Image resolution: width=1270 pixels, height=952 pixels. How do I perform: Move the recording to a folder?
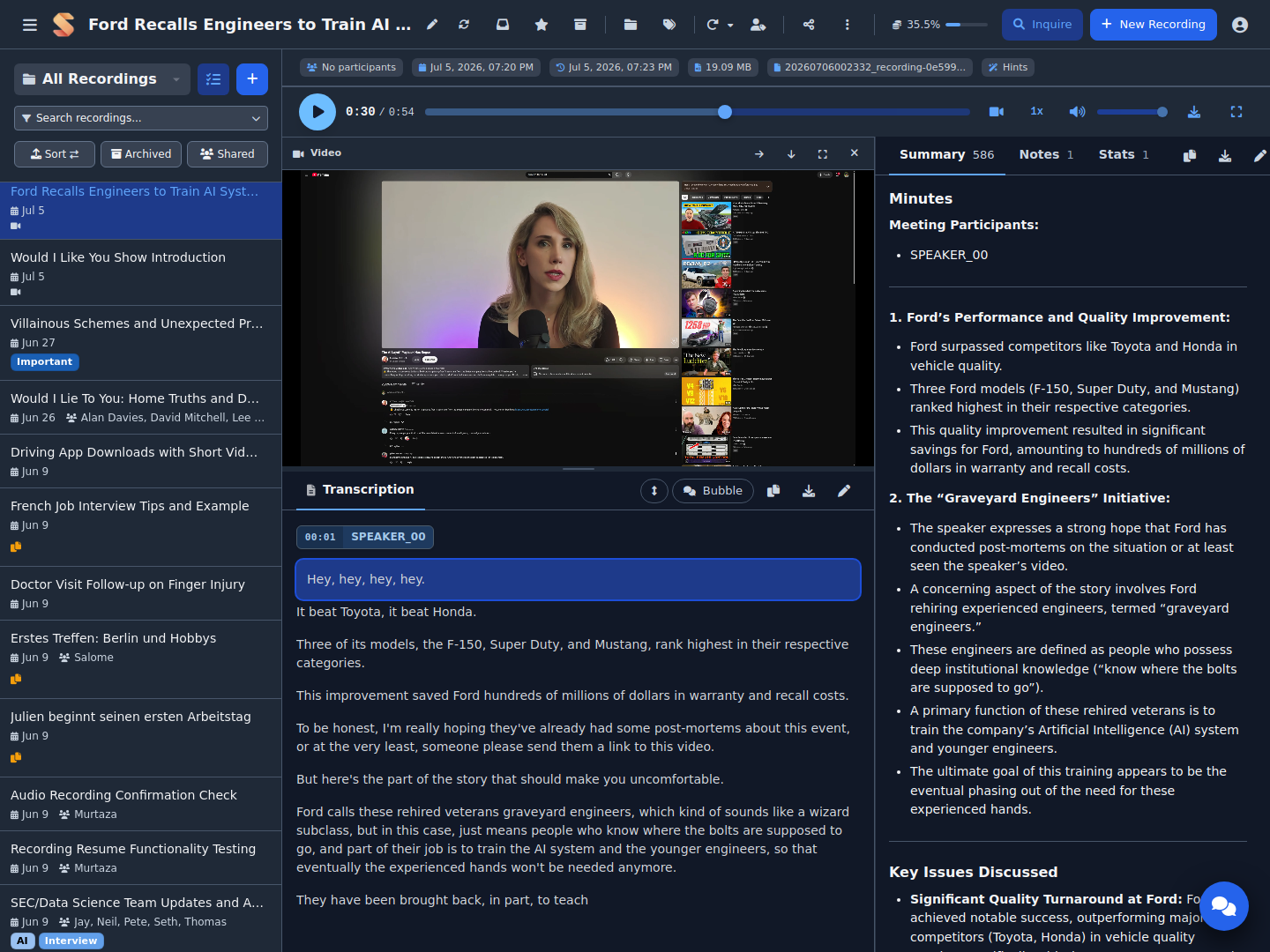631,25
